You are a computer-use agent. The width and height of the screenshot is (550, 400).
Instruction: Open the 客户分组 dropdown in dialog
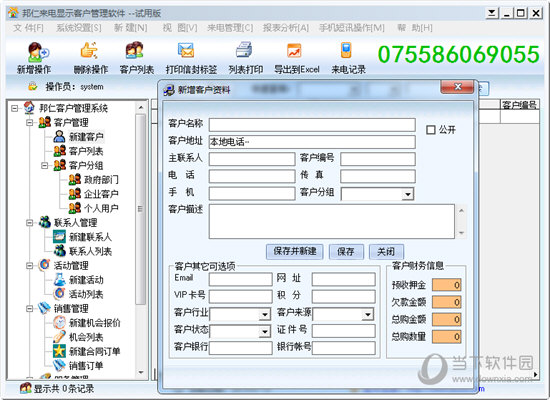[x=408, y=194]
